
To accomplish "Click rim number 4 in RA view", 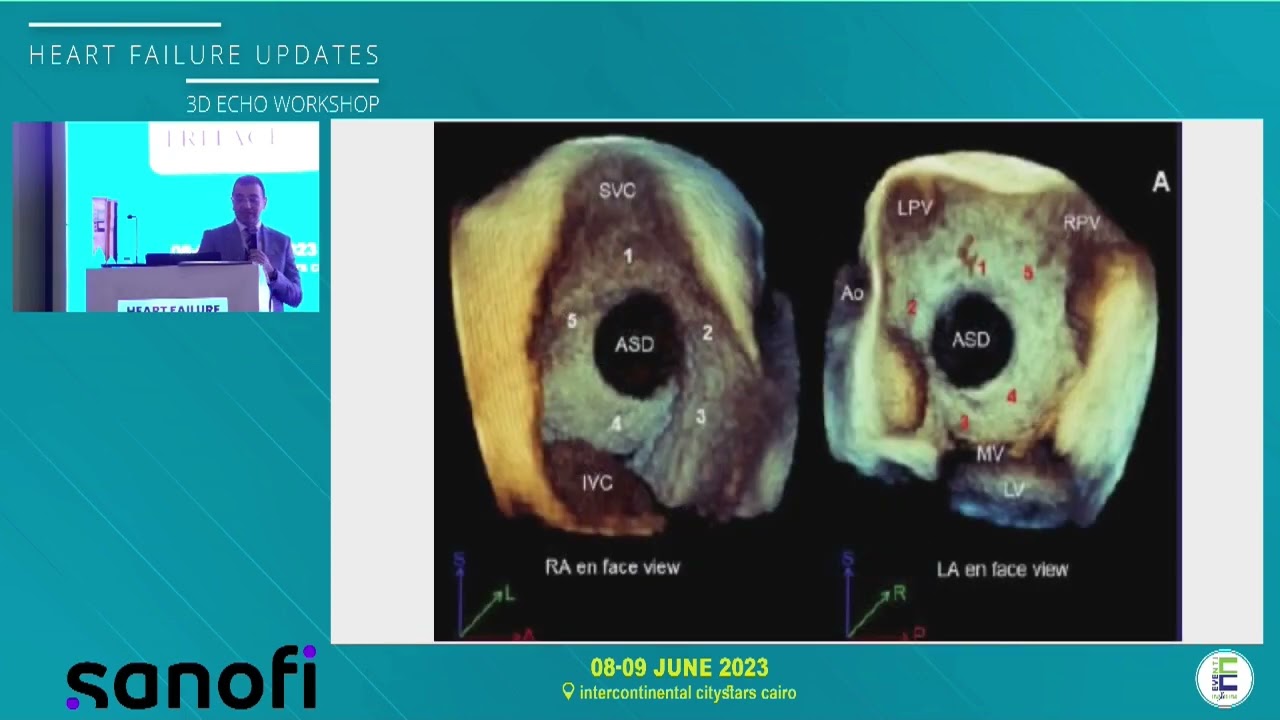I will 616,424.
